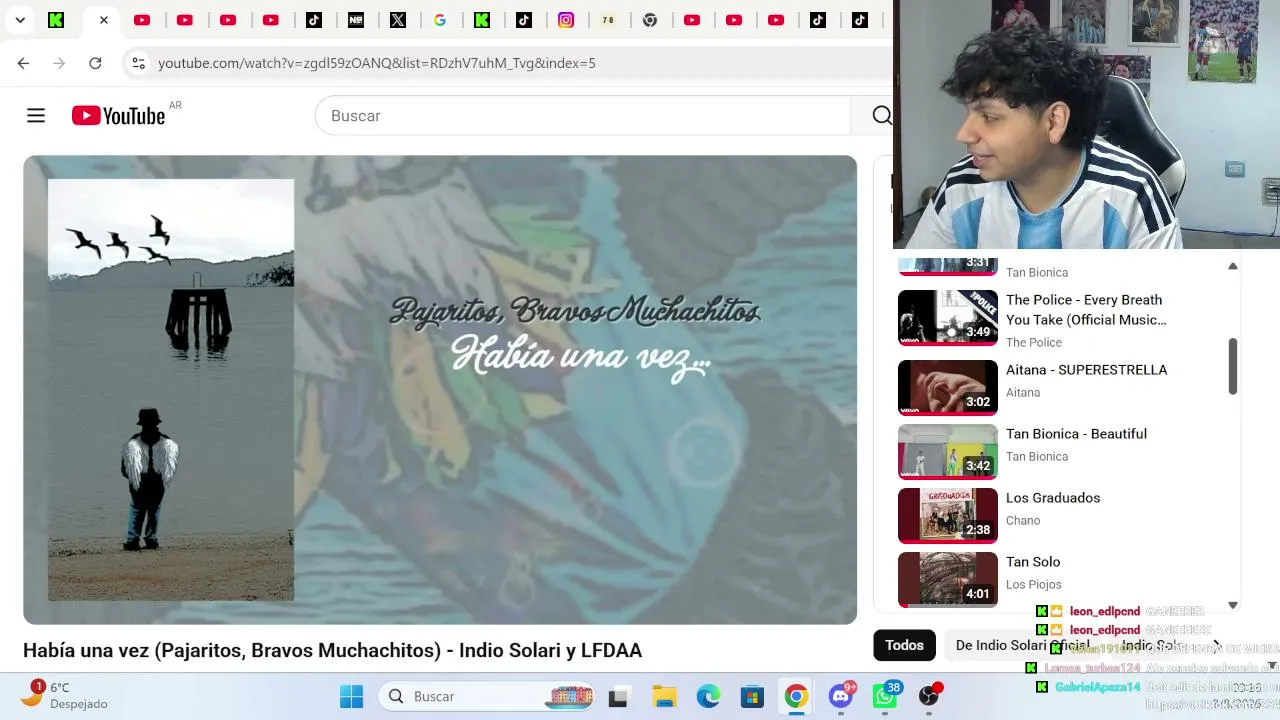View site information for youtube.com
Screen dimensions: 1280x720
(x=138, y=63)
